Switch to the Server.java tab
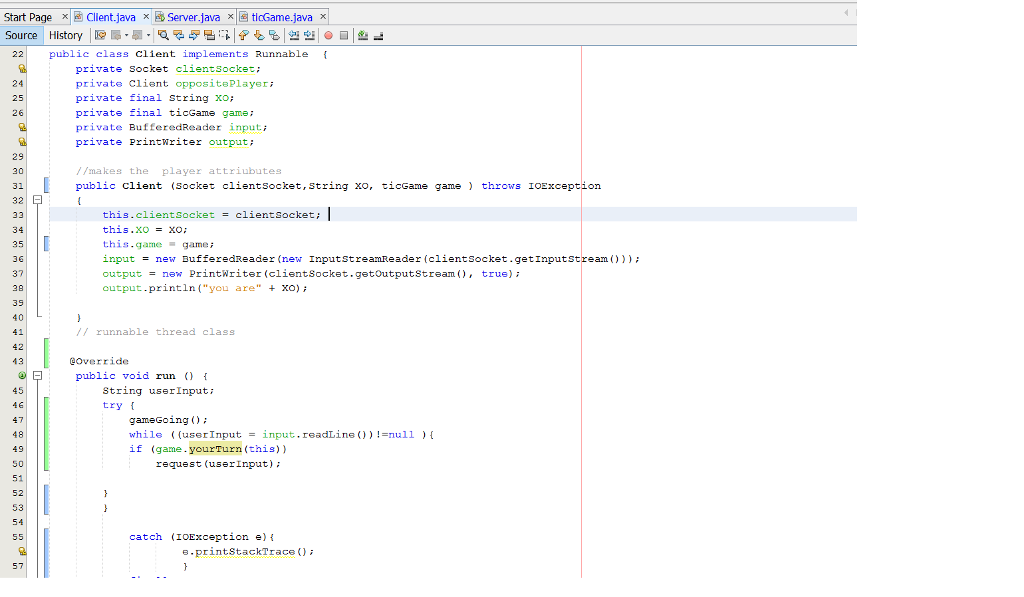1024x597 pixels. (192, 17)
